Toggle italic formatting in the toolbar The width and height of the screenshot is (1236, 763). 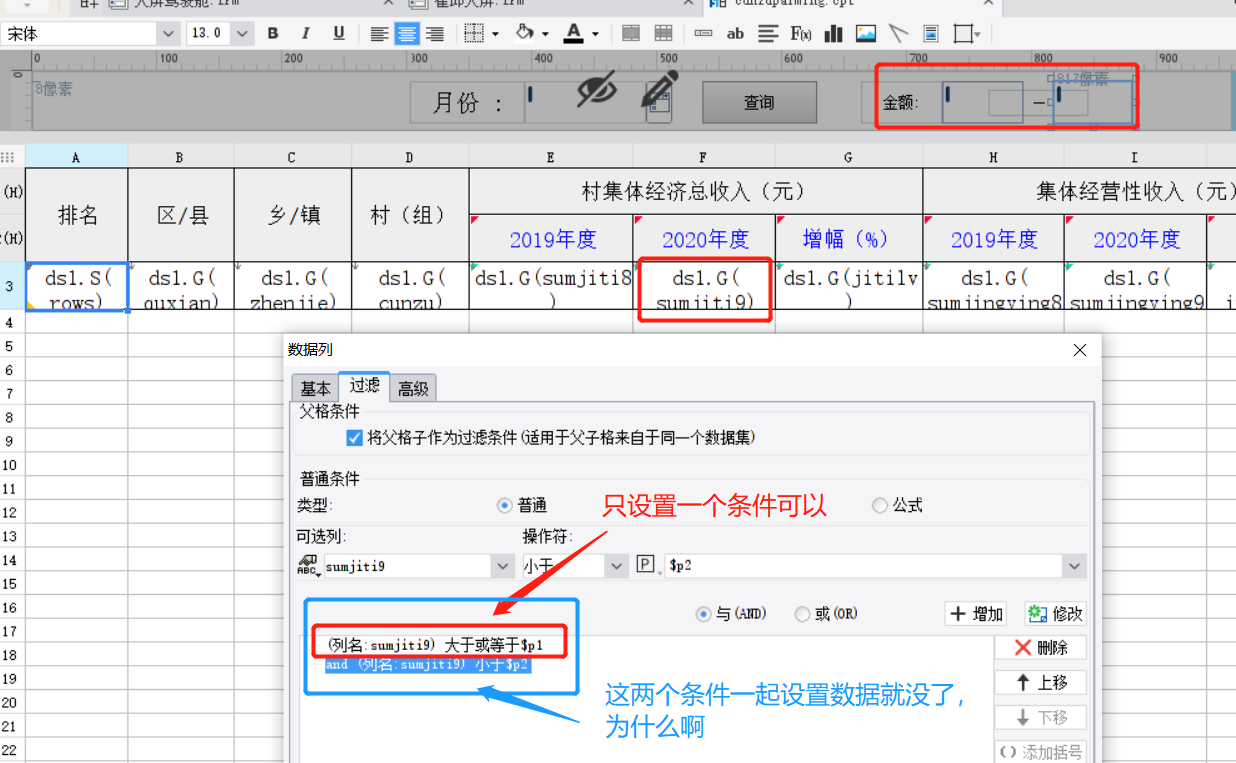coord(306,33)
